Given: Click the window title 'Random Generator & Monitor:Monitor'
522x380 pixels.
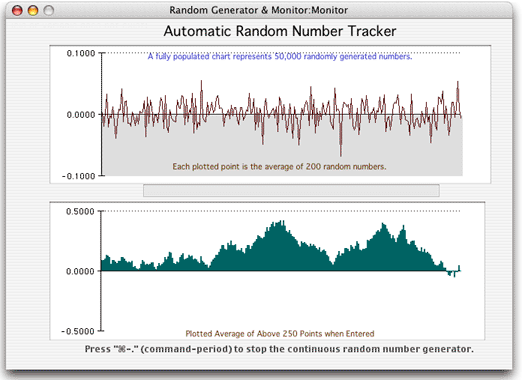Looking at the screenshot, I should [258, 10].
